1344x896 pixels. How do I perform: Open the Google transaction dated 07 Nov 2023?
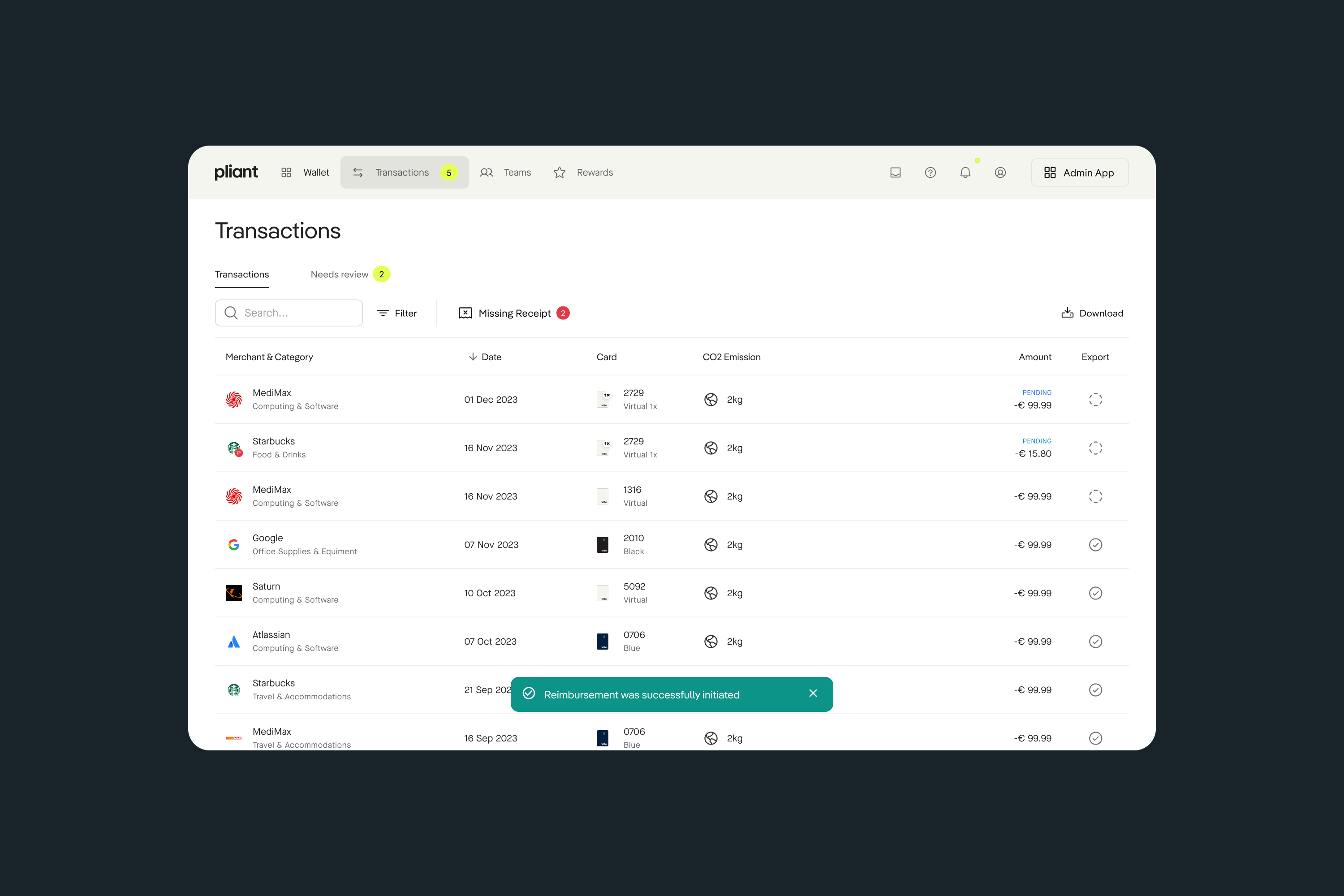pyautogui.click(x=672, y=545)
